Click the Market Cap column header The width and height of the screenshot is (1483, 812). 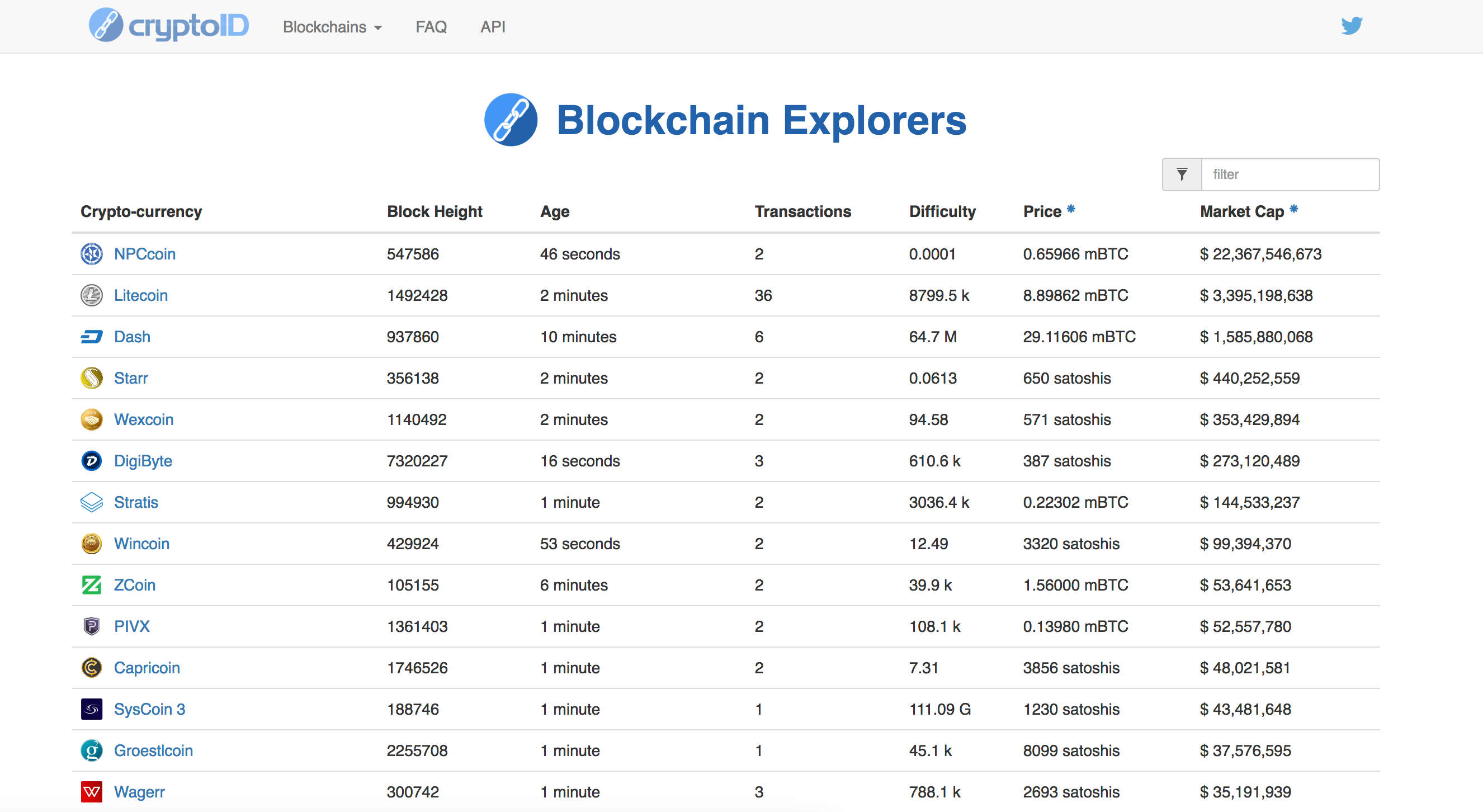click(x=1242, y=212)
